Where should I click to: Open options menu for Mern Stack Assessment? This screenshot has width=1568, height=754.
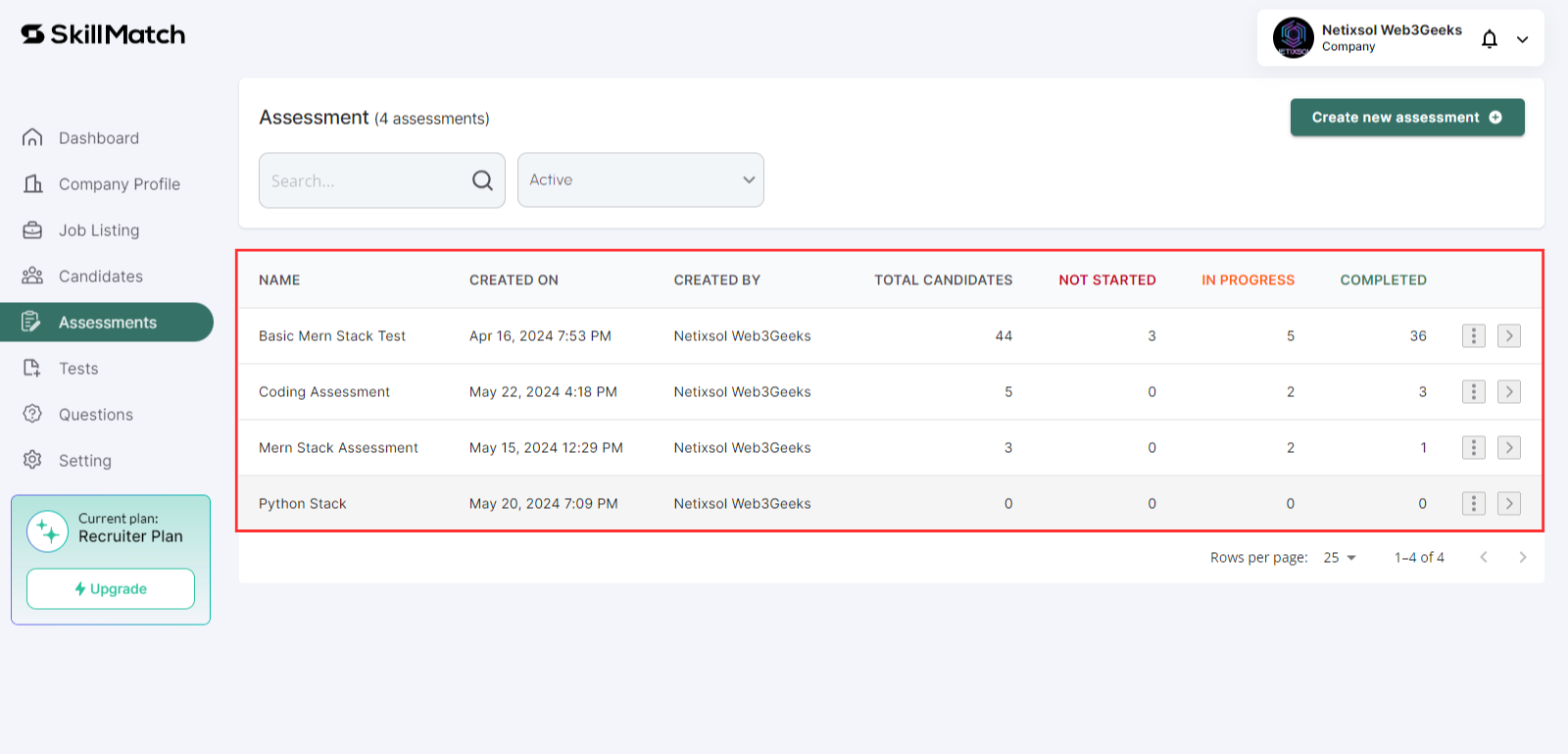point(1473,448)
